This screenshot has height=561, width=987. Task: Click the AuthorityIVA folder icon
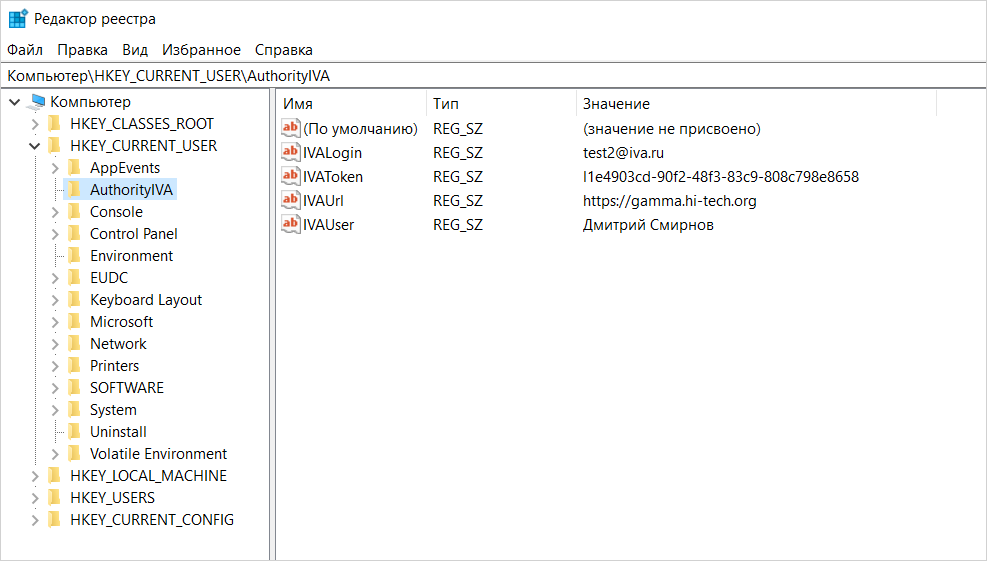pos(74,190)
